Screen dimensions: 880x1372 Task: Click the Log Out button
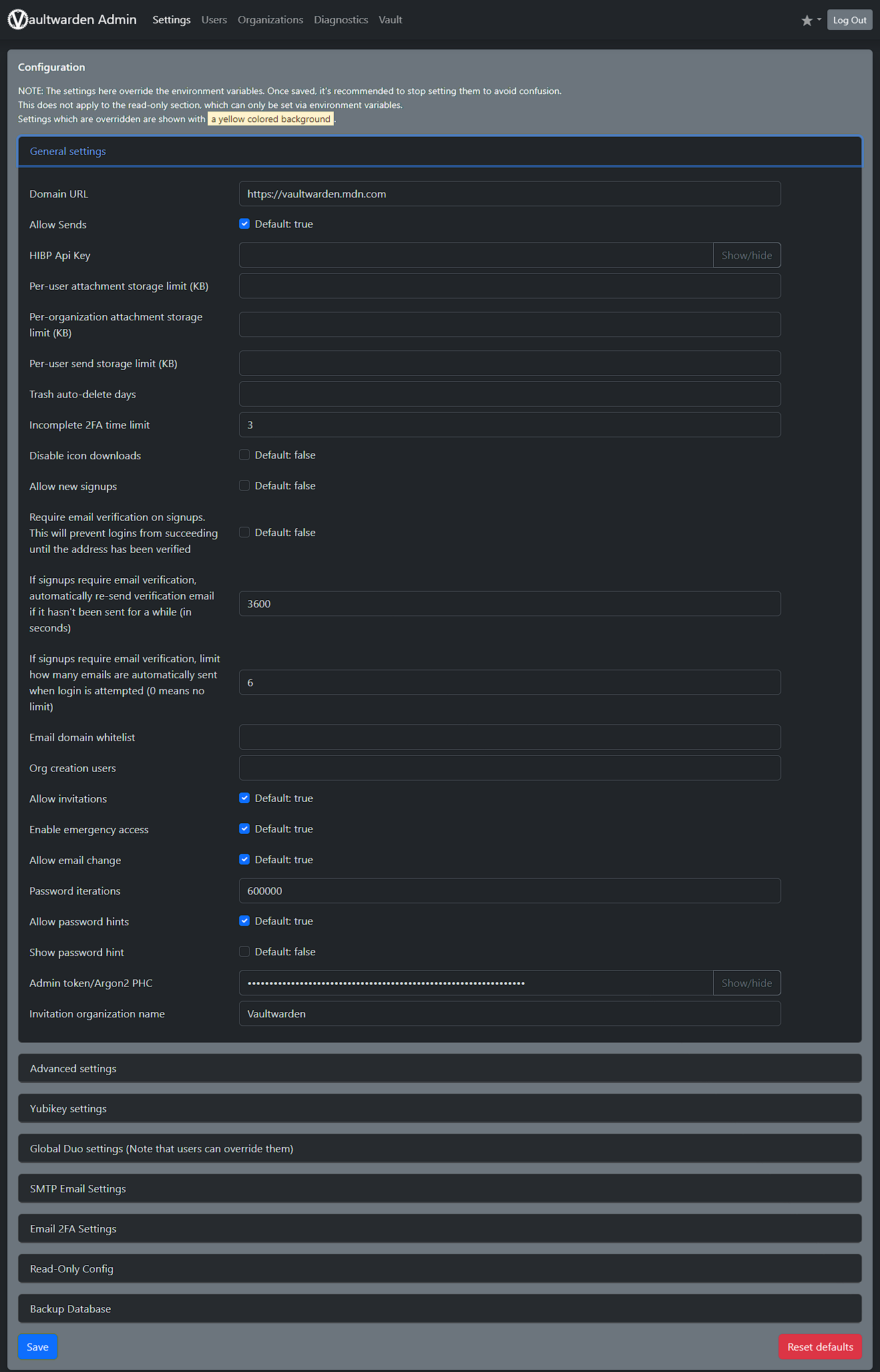849,20
